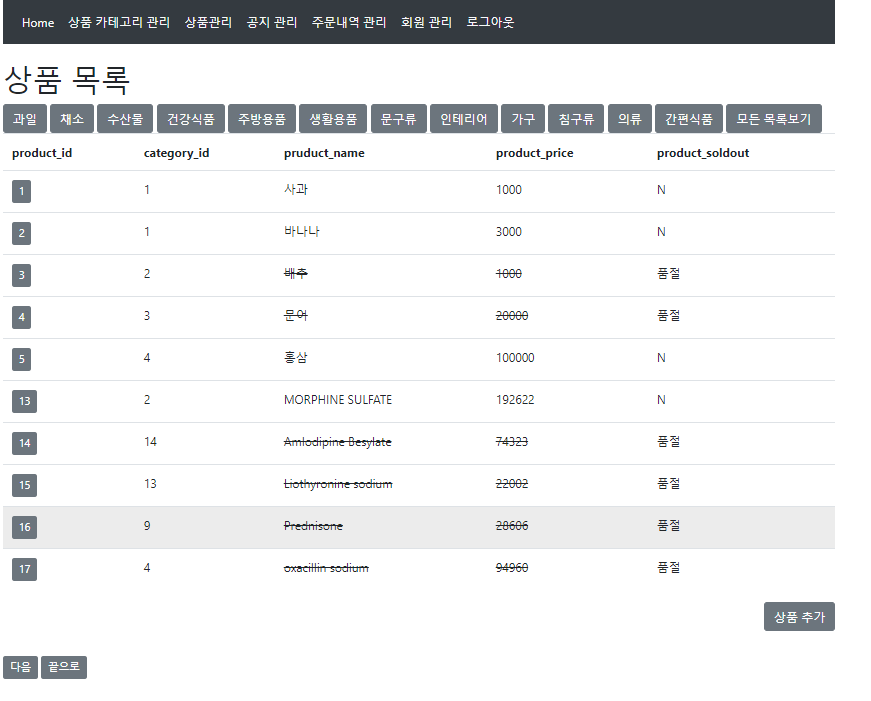Filter by 문구류 category
871x701 pixels.
tap(398, 119)
